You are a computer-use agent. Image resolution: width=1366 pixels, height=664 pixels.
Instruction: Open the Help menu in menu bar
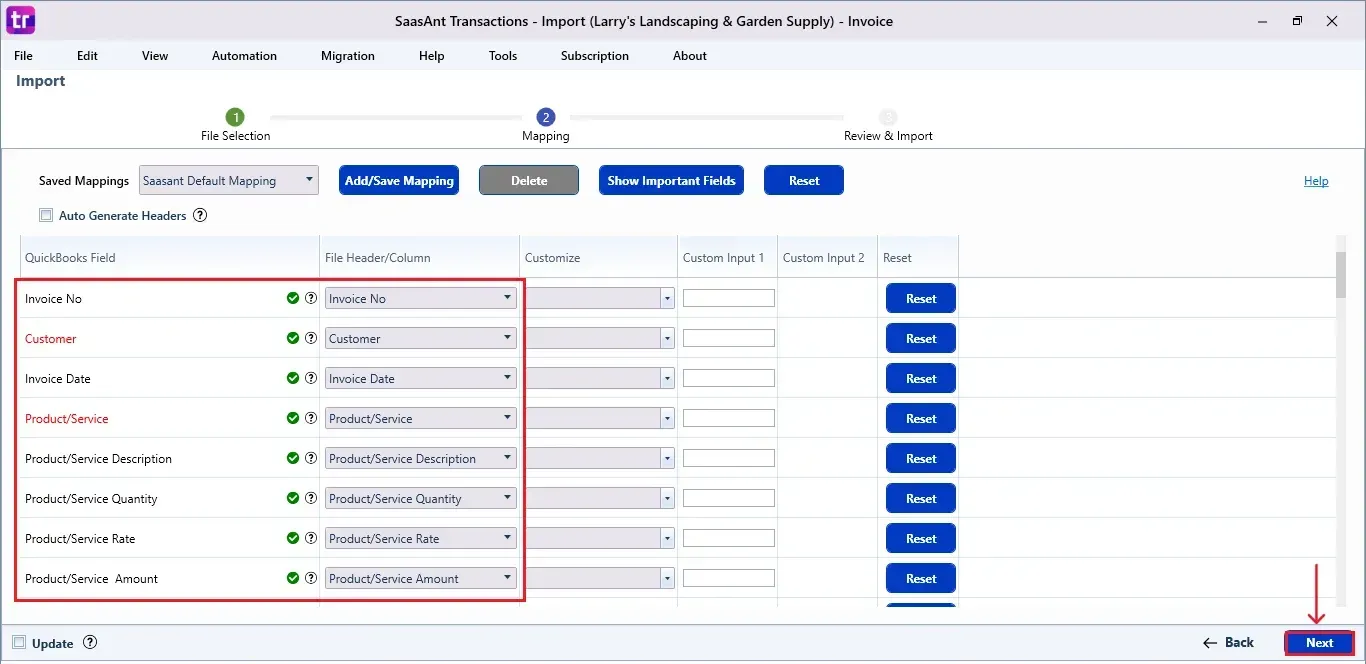click(x=432, y=56)
